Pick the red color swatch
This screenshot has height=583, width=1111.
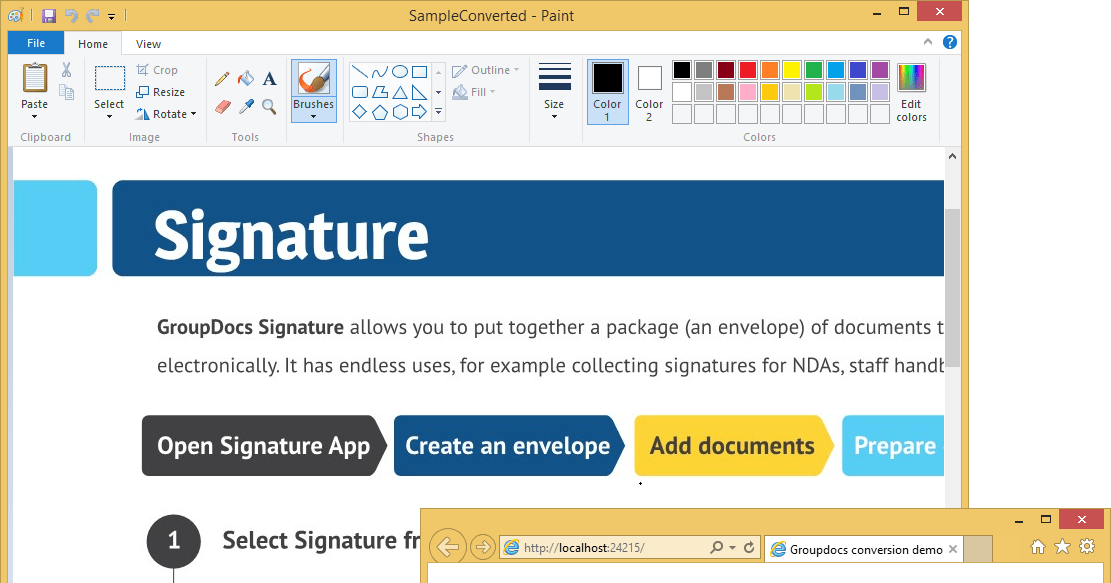click(x=747, y=68)
